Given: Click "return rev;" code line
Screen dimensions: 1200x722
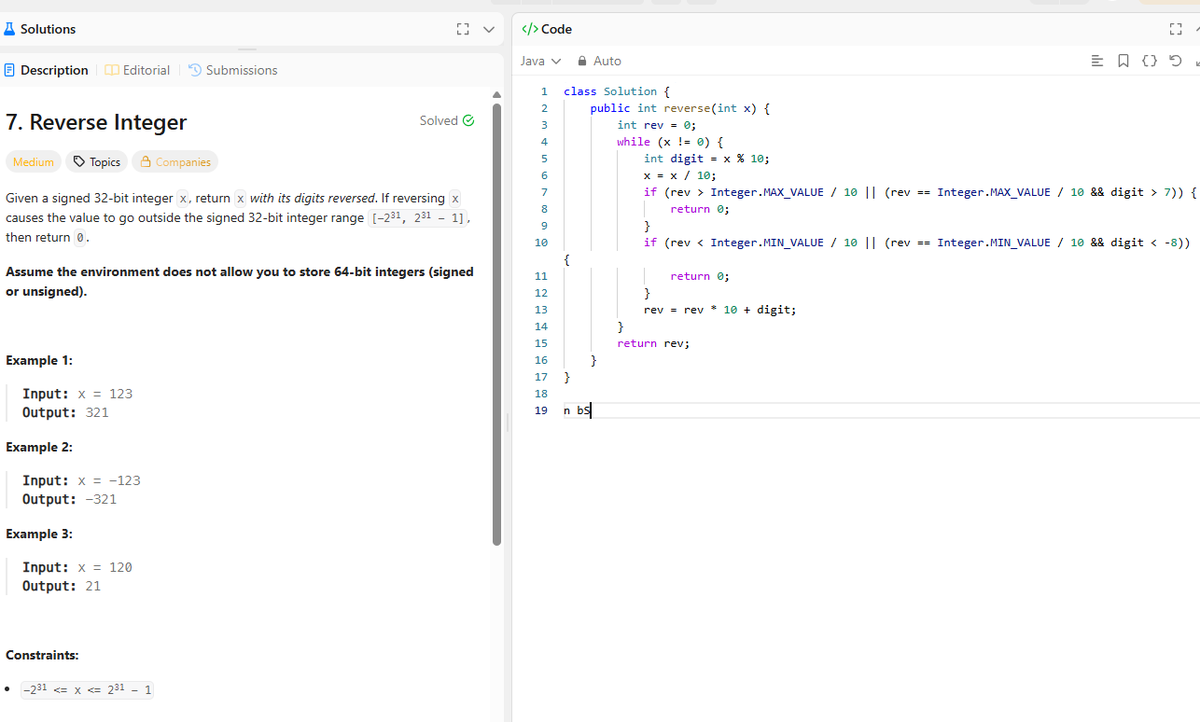Looking at the screenshot, I should point(653,343).
